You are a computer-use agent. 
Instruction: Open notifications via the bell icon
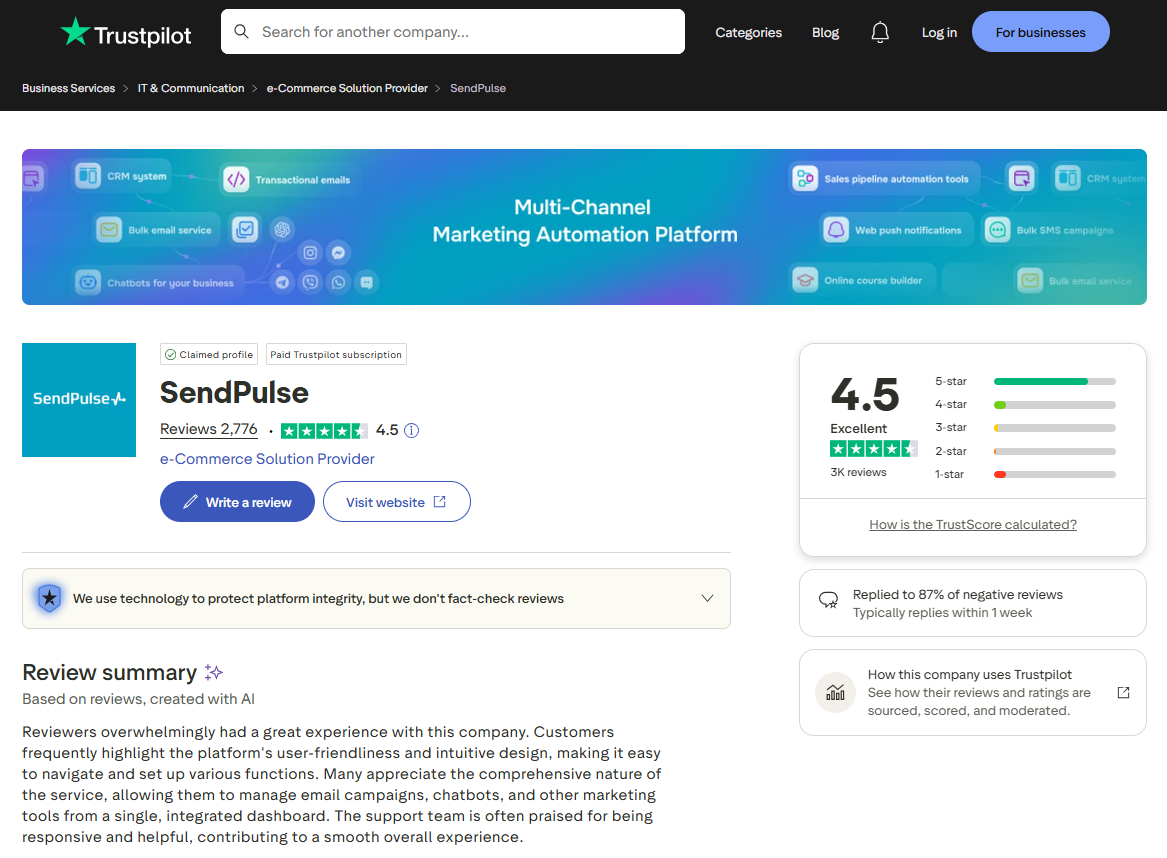[x=880, y=31]
